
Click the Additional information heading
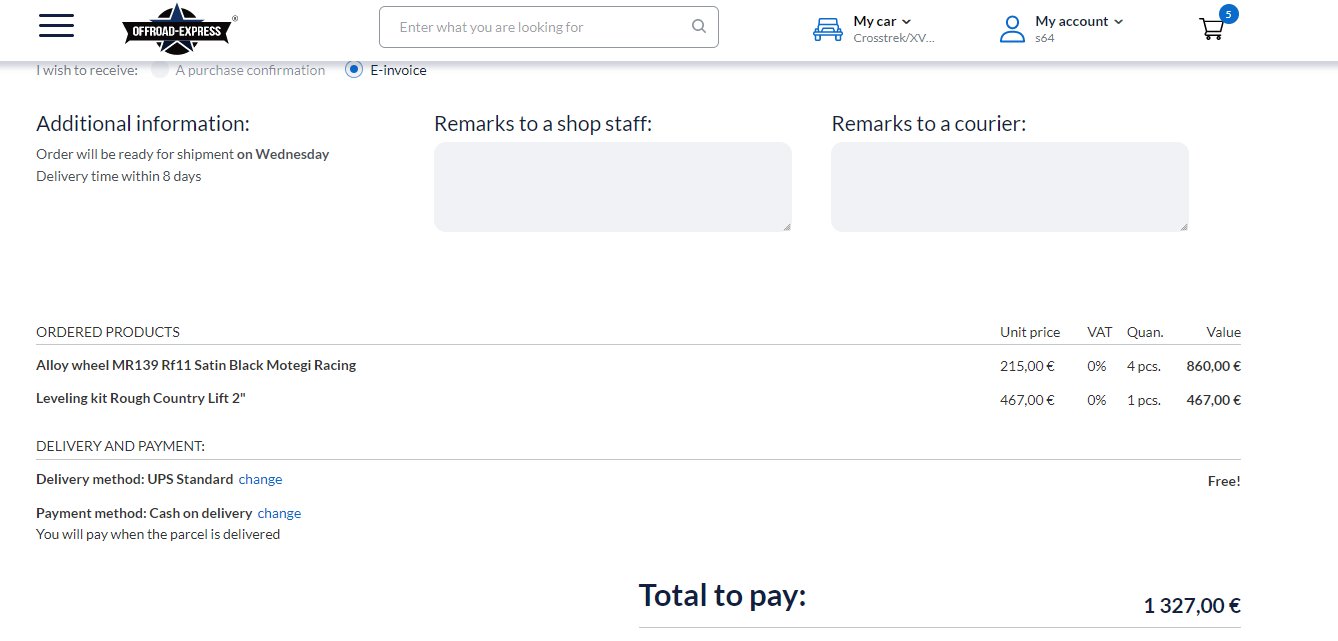pyautogui.click(x=143, y=124)
